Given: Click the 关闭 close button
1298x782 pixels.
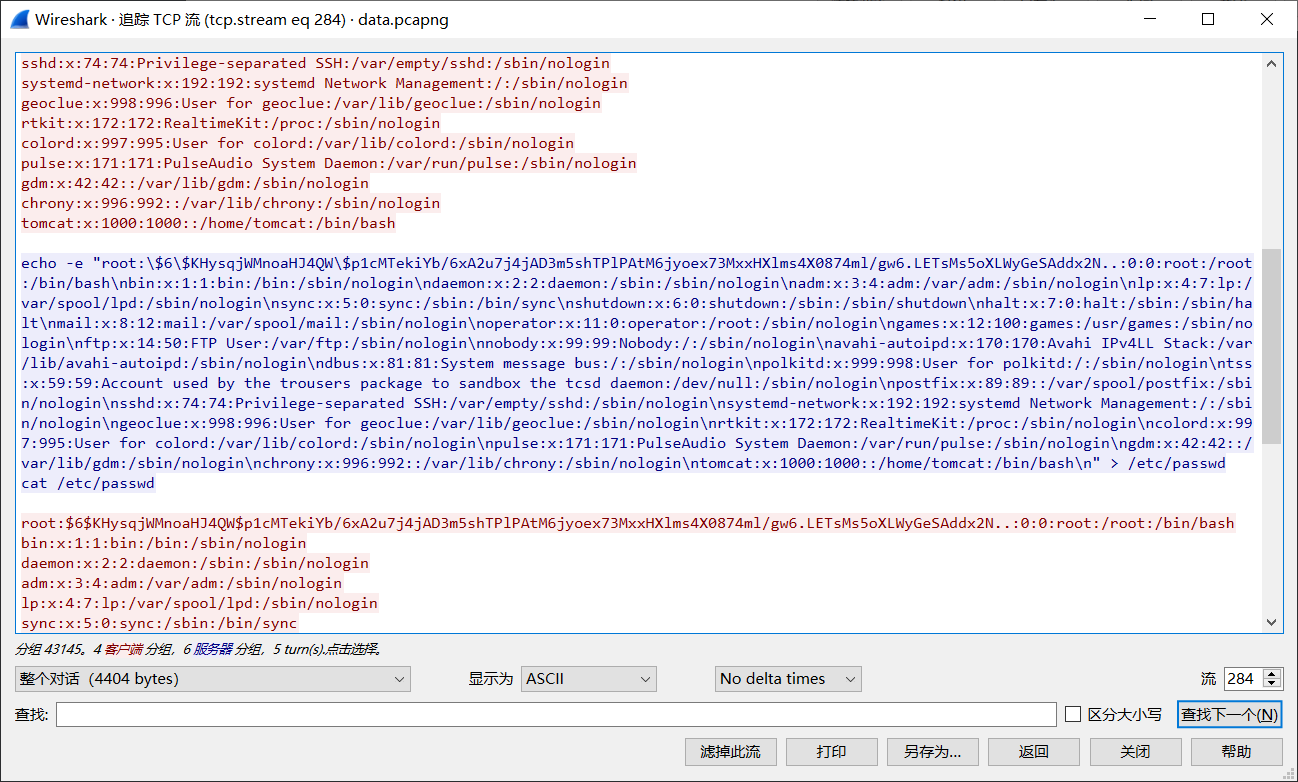Looking at the screenshot, I should pyautogui.click(x=1135, y=751).
